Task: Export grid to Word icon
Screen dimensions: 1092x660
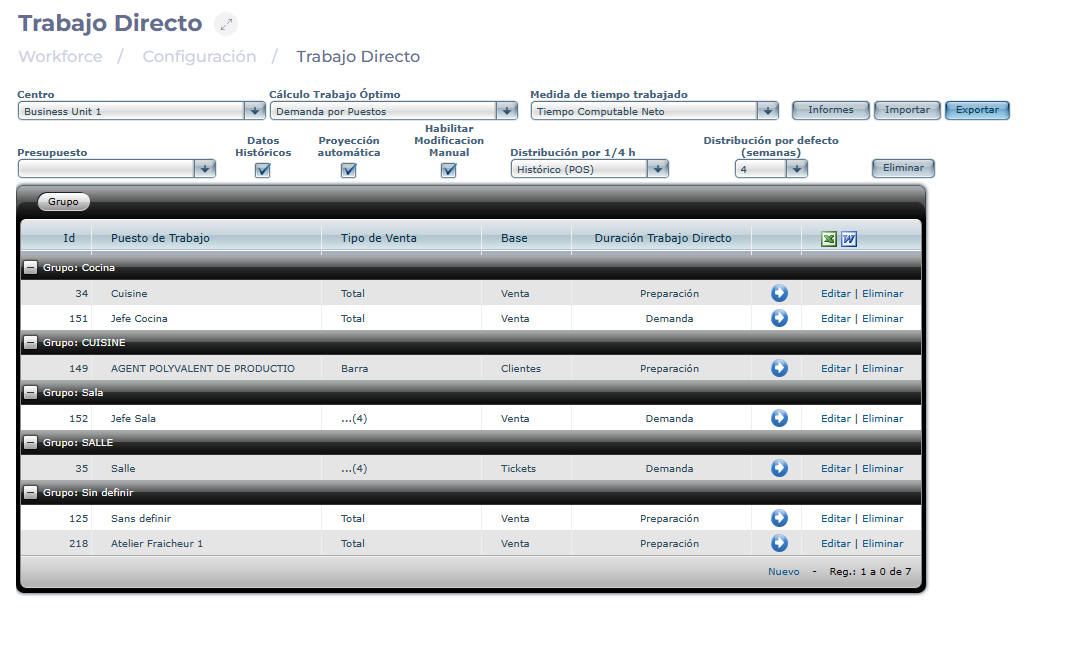Action: pos(849,239)
